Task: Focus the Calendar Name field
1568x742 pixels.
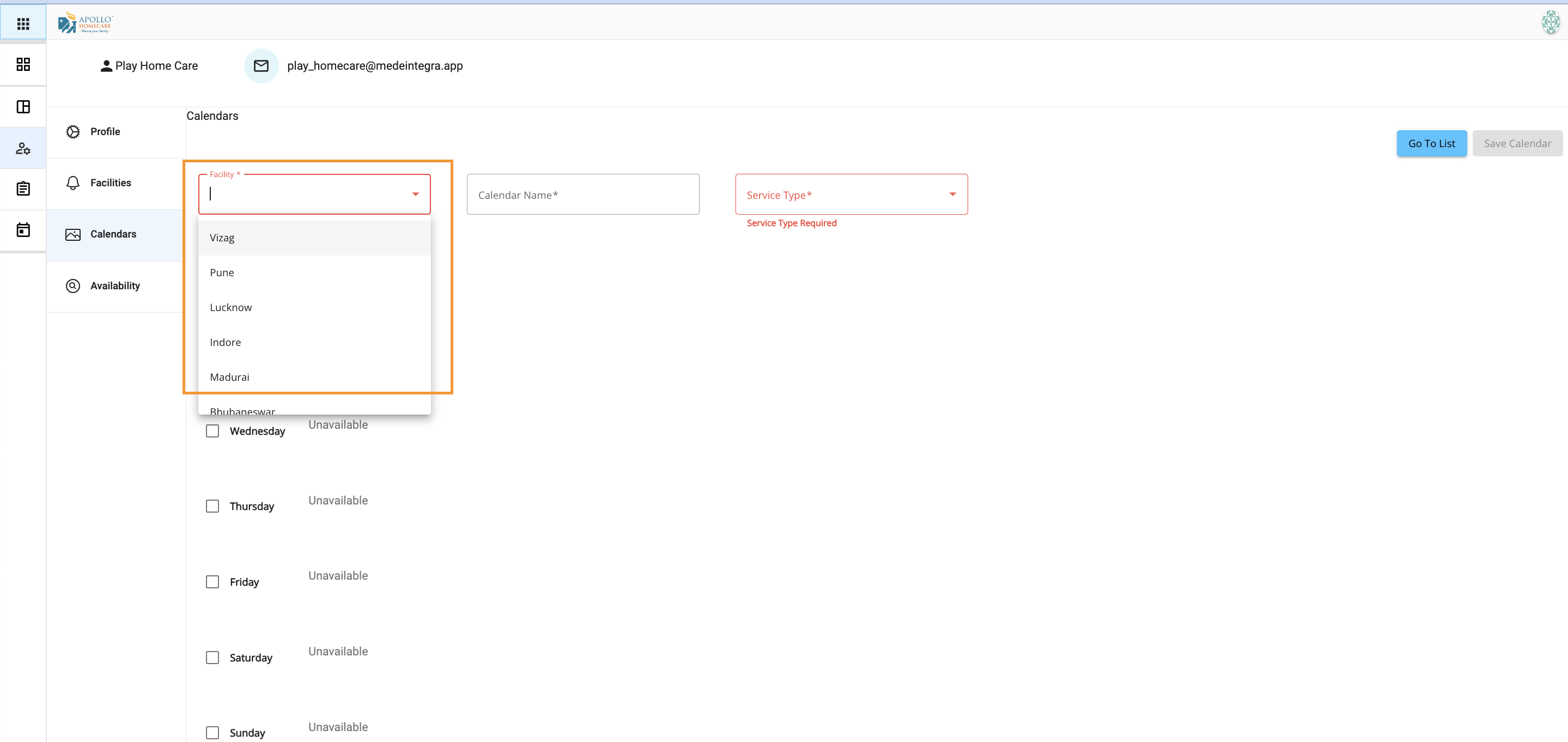Action: click(x=582, y=195)
